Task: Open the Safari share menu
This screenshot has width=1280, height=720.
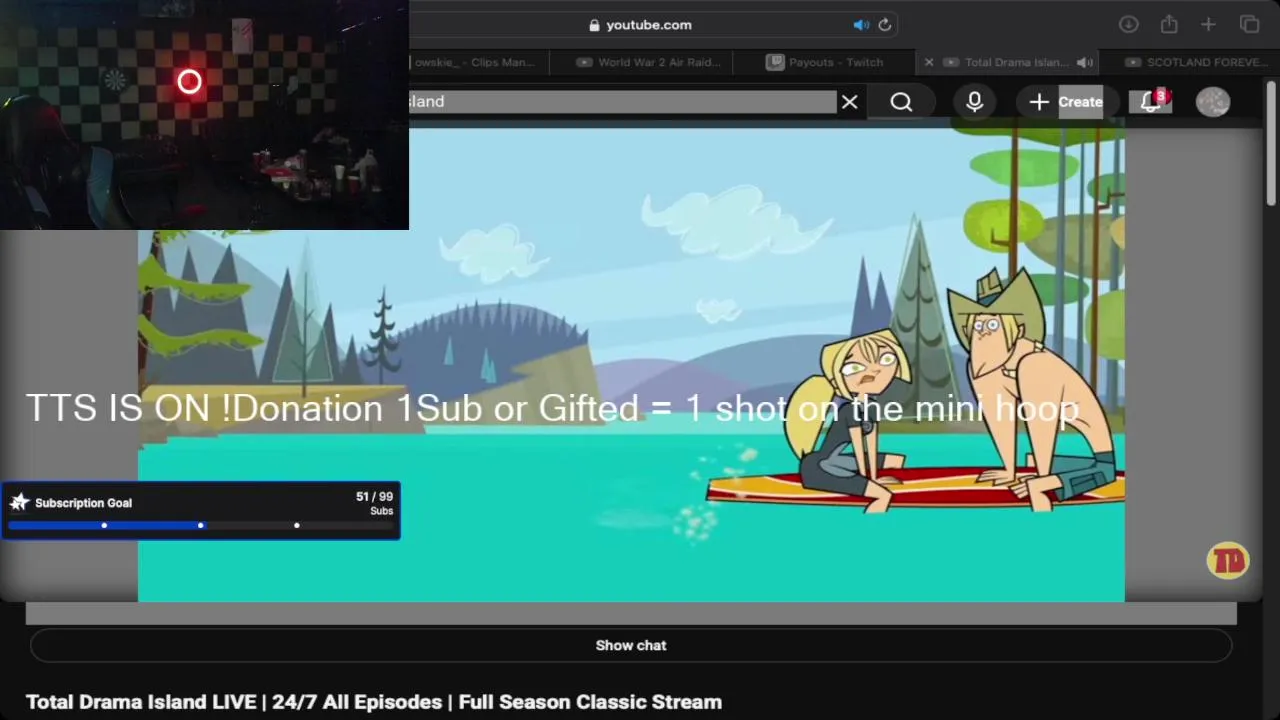Action: (1169, 25)
